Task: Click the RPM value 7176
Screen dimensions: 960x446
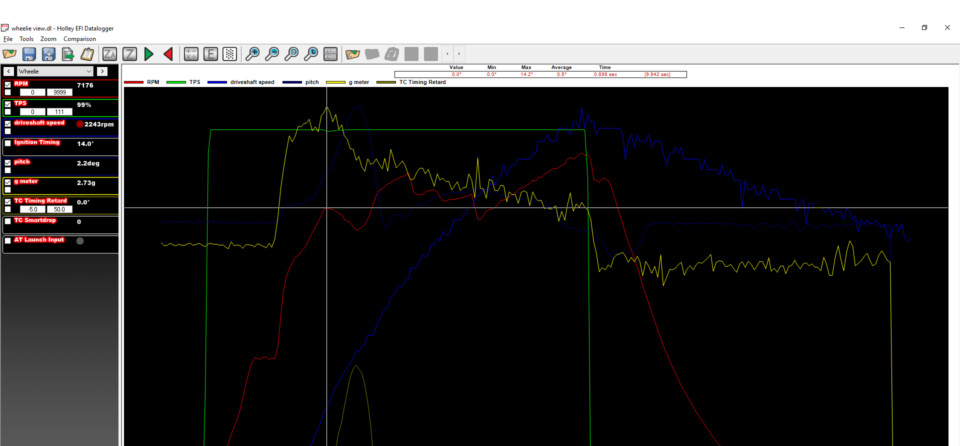Action: (x=85, y=85)
